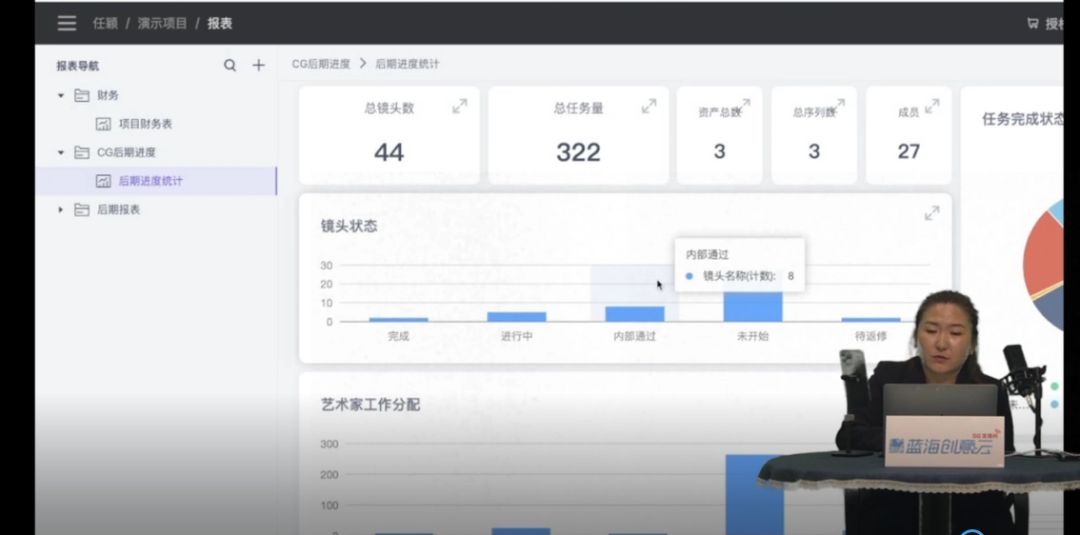Click the 后期报表 folder icon

point(82,209)
